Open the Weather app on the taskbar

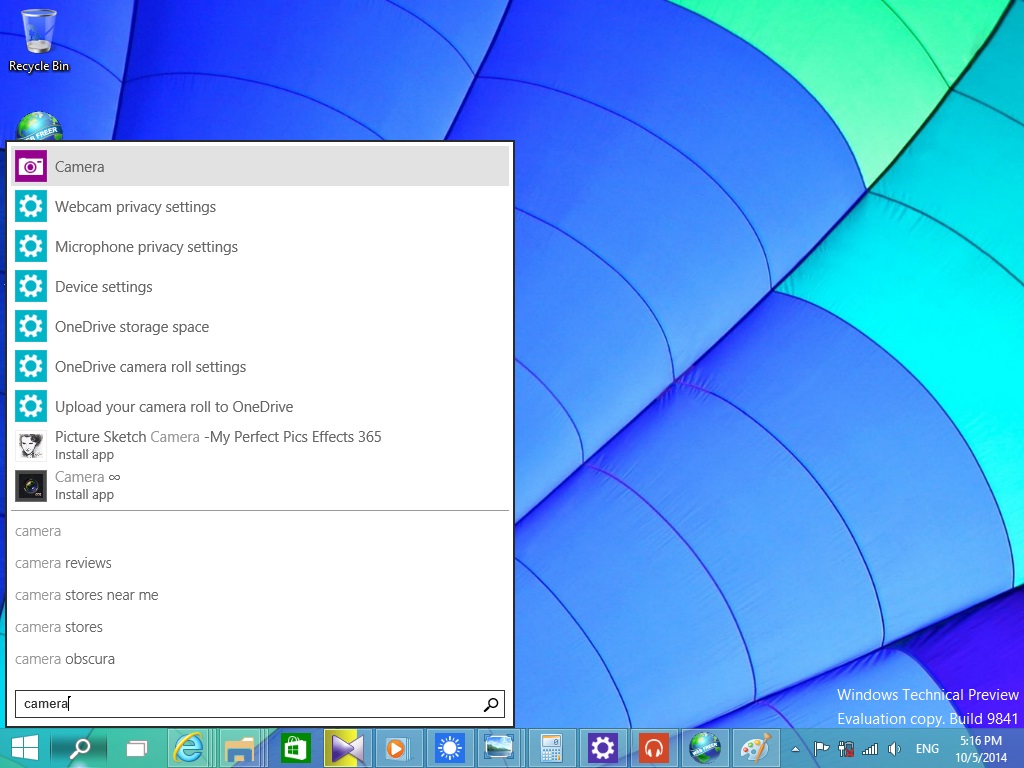point(449,748)
